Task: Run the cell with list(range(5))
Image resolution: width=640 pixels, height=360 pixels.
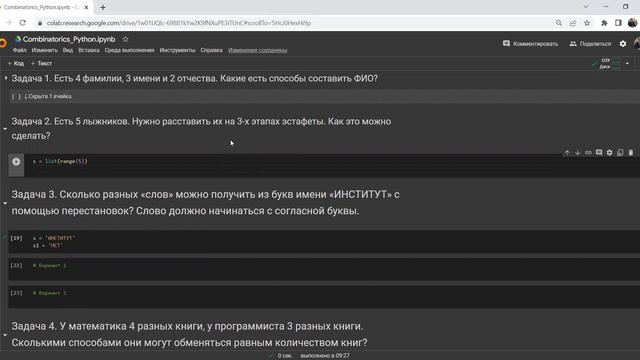Action: point(16,162)
